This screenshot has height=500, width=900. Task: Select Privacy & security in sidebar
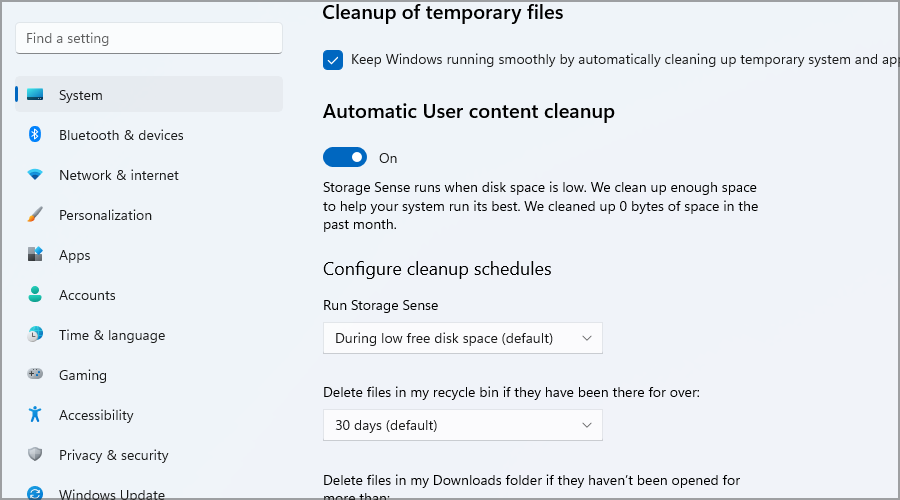(113, 455)
